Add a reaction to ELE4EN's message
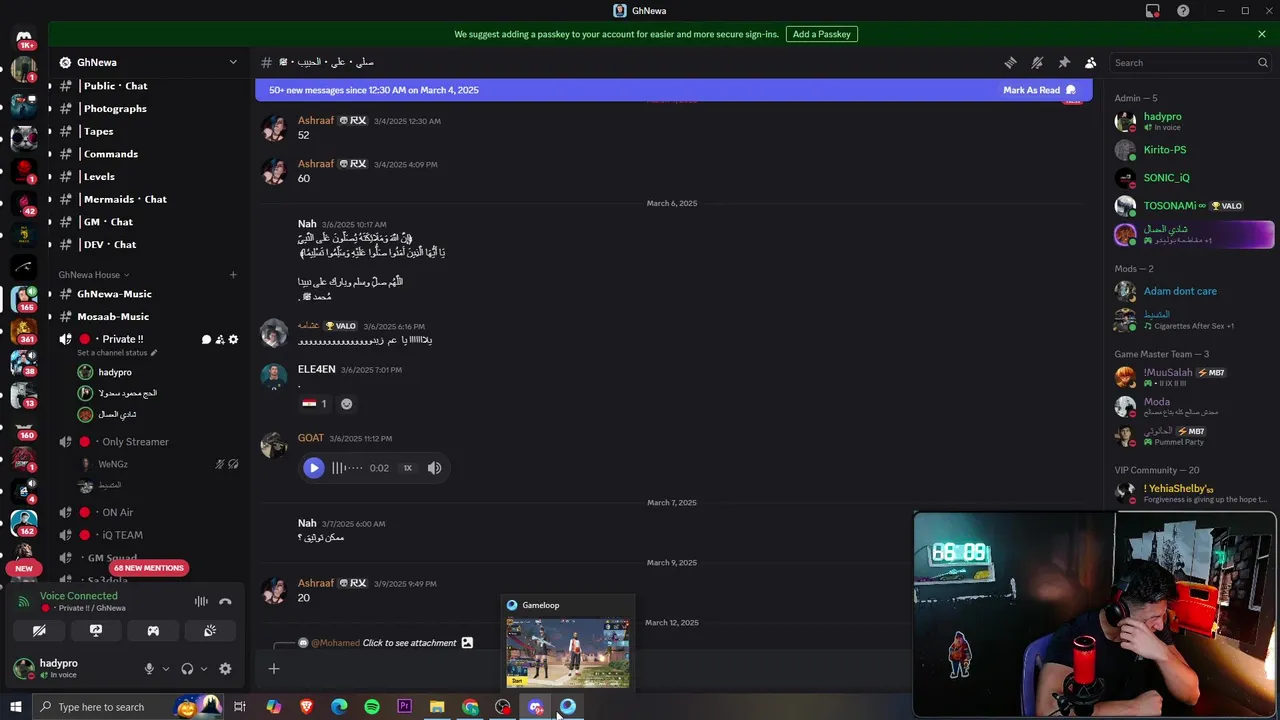This screenshot has width=1280, height=720. click(347, 404)
